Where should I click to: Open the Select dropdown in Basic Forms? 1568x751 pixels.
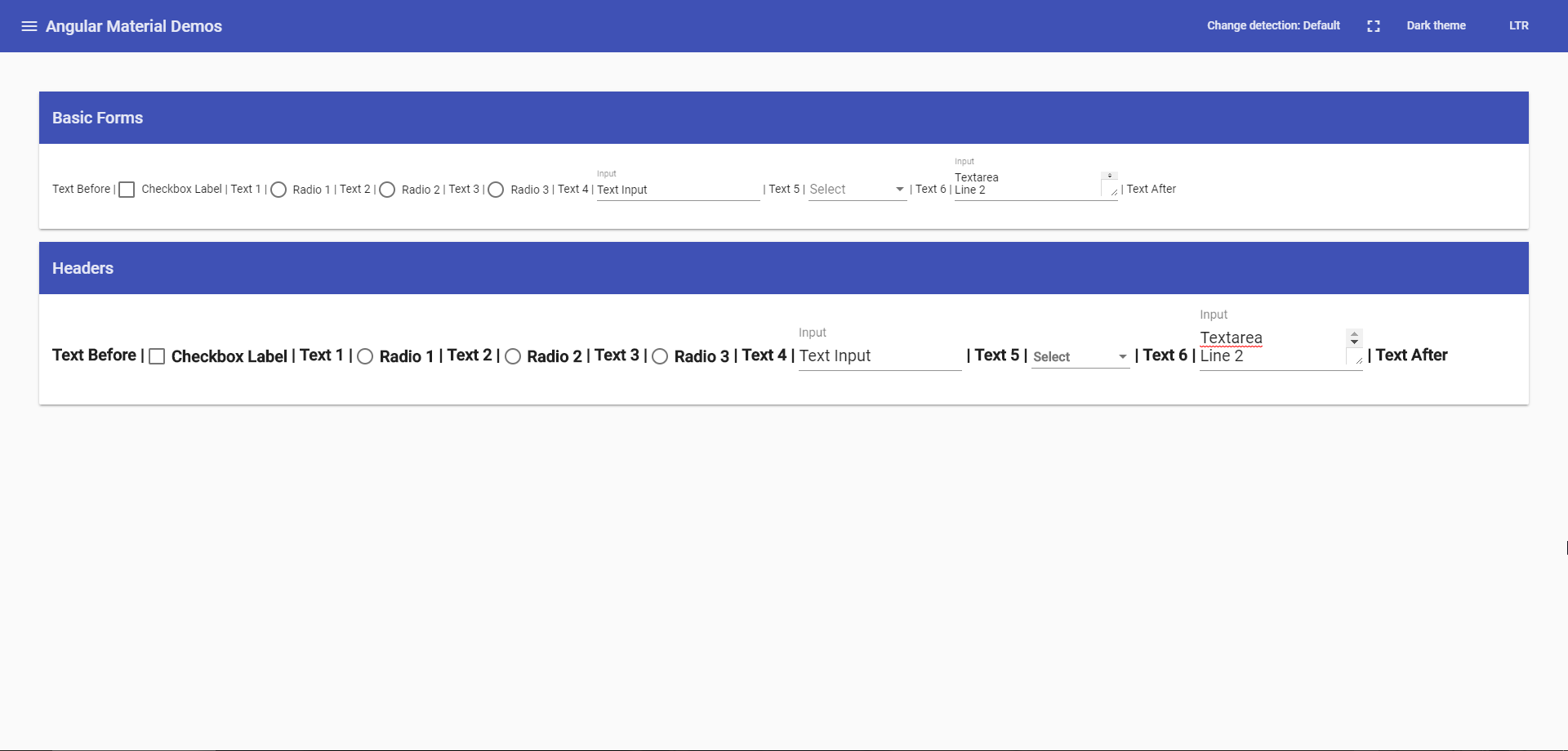[x=857, y=190]
